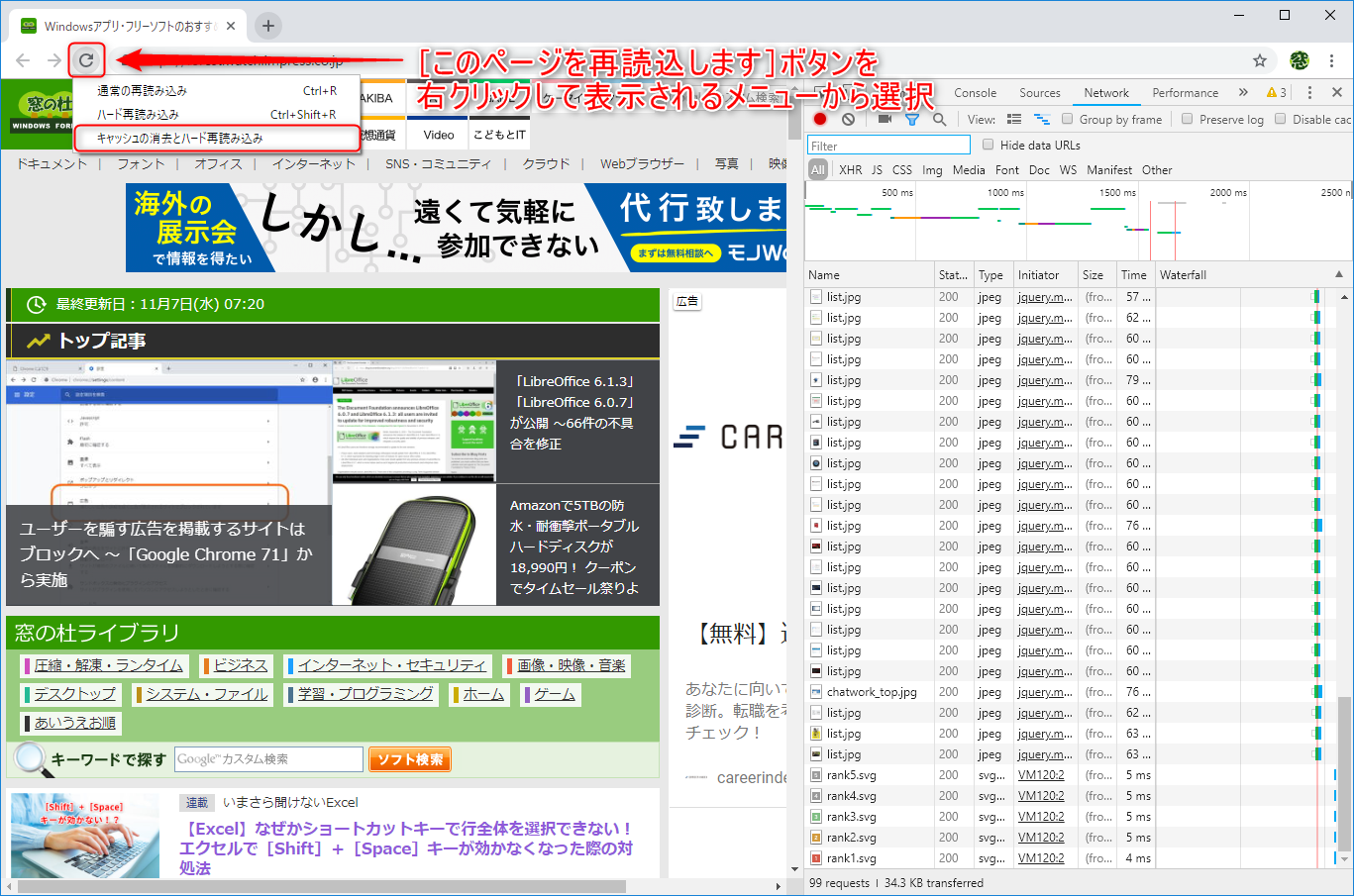Toggle capture screenshots camera icon
The height and width of the screenshot is (896, 1354).
point(885,119)
